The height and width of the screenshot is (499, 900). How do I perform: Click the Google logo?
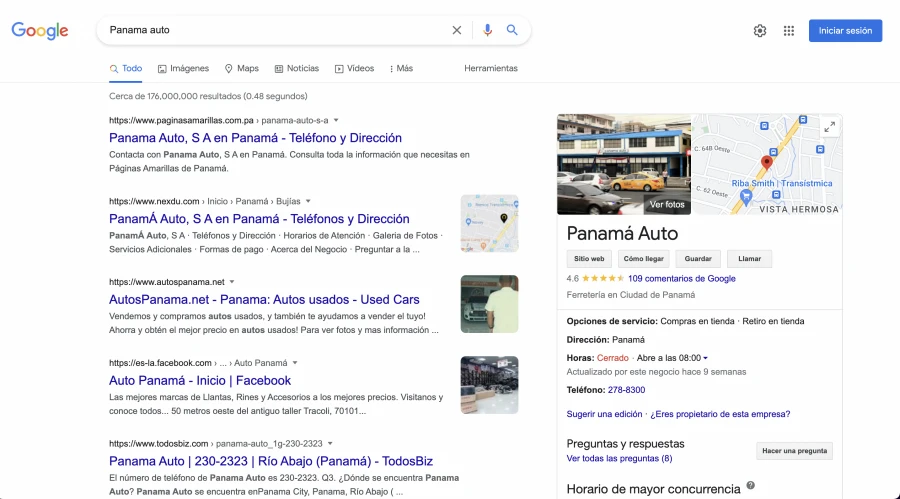click(x=40, y=30)
